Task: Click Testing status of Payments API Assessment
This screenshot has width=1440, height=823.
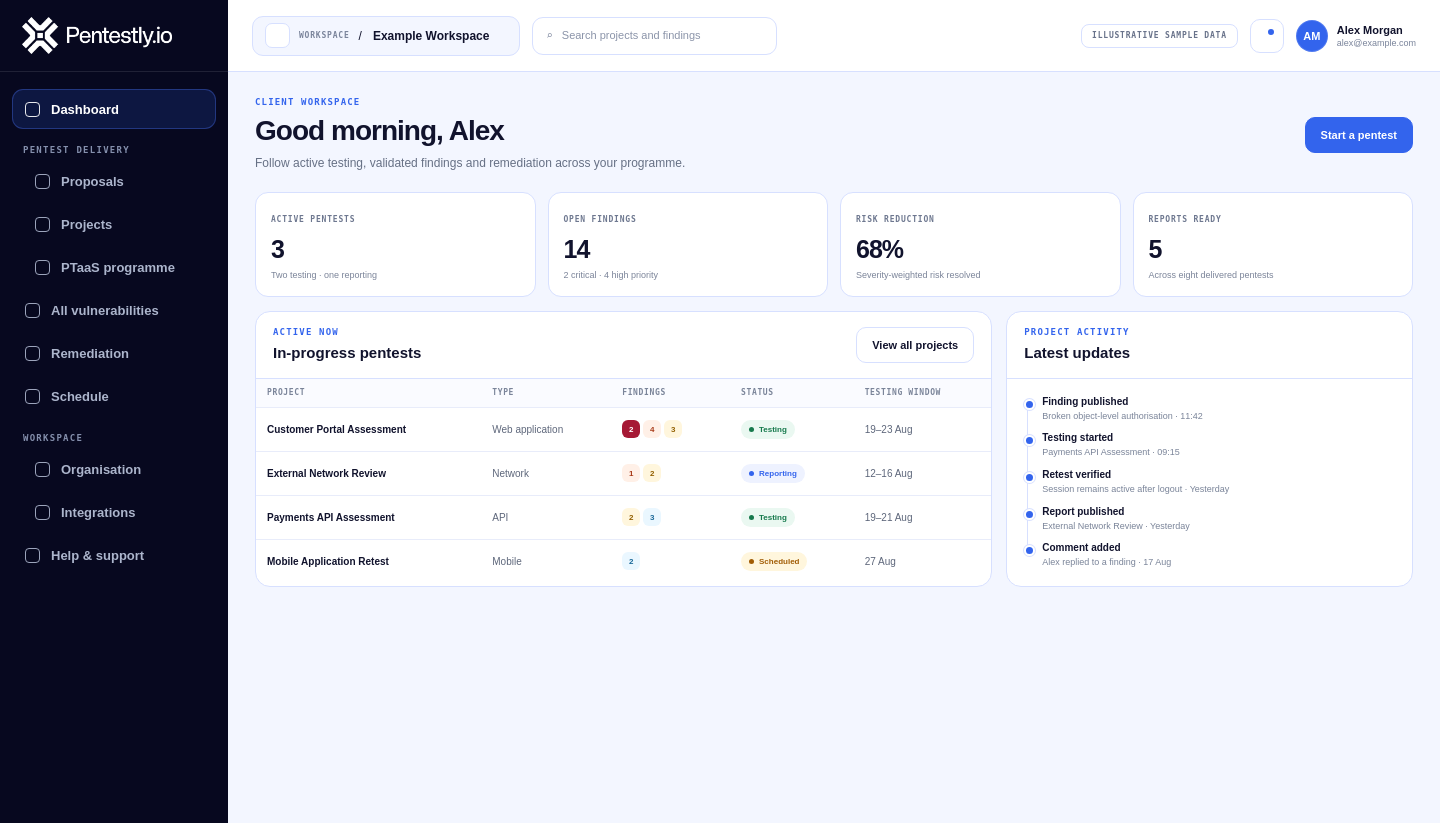Action: point(768,518)
